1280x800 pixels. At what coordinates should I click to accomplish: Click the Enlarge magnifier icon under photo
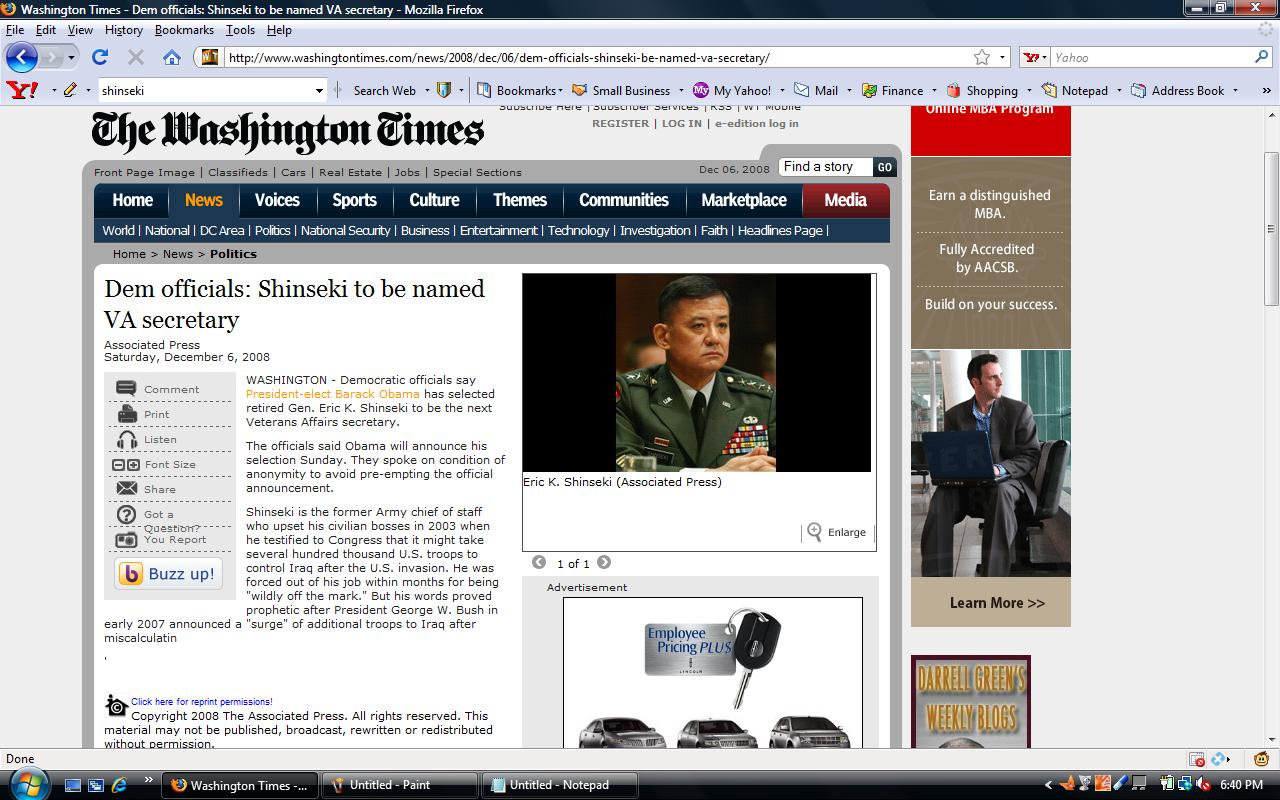point(815,532)
